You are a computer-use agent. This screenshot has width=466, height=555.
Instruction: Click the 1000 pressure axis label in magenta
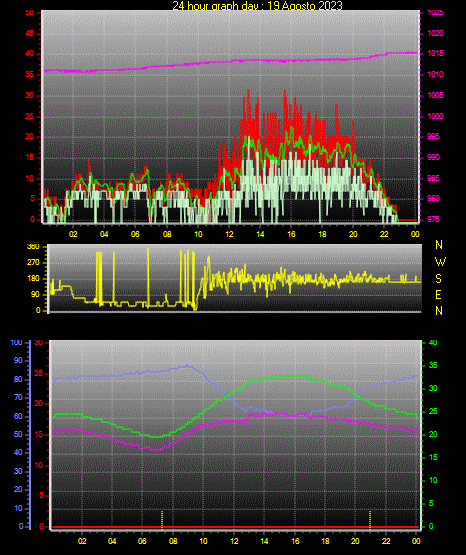(435, 116)
